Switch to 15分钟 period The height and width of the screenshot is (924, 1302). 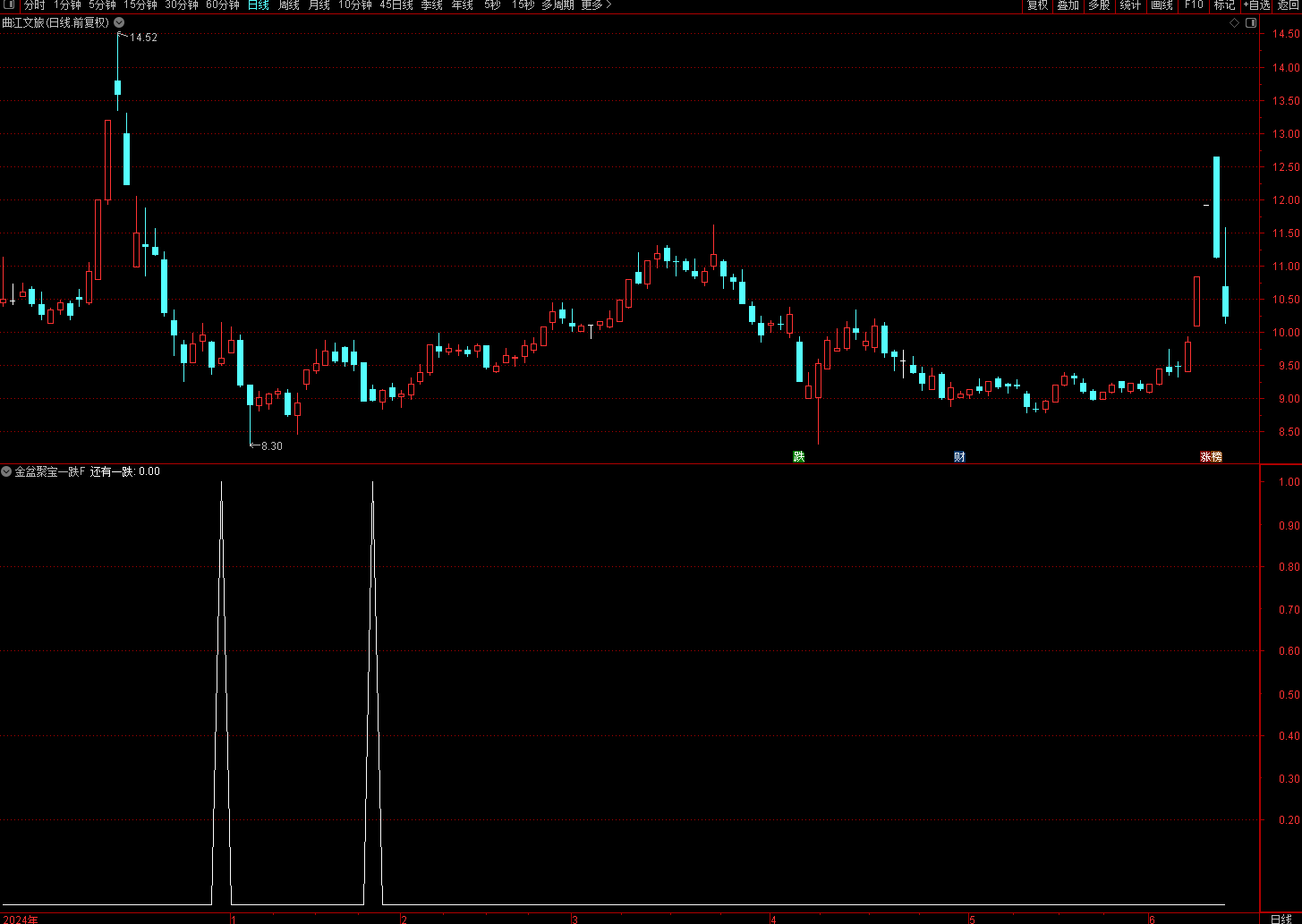tap(140, 5)
